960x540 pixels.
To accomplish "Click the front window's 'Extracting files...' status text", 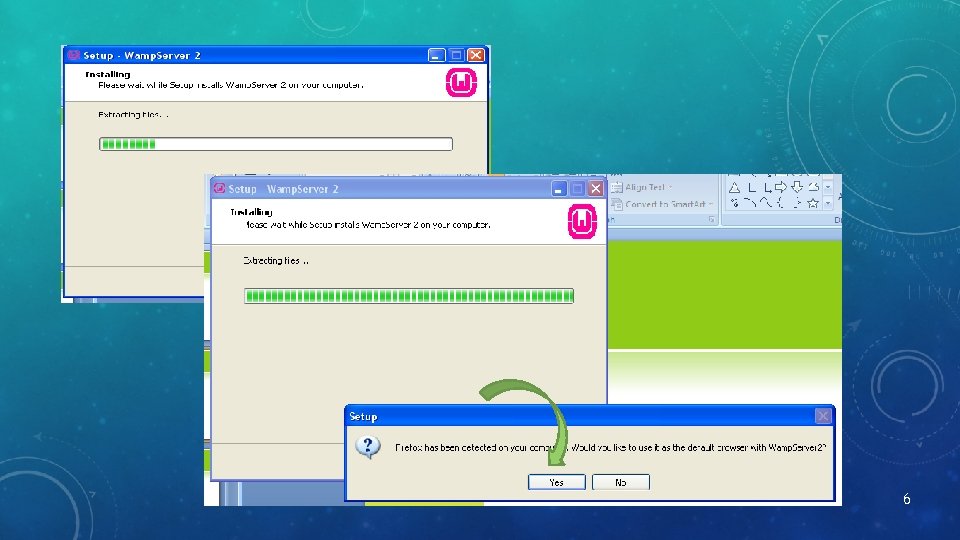I will click(276, 261).
